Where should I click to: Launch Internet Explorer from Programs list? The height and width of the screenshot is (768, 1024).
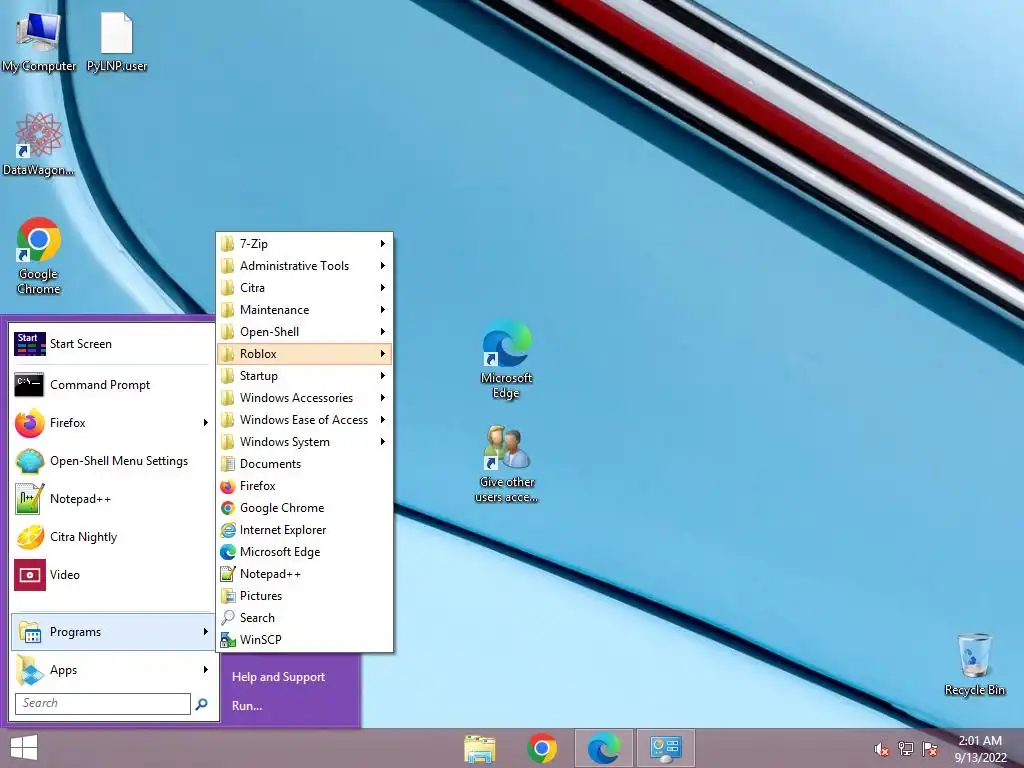tap(304, 530)
